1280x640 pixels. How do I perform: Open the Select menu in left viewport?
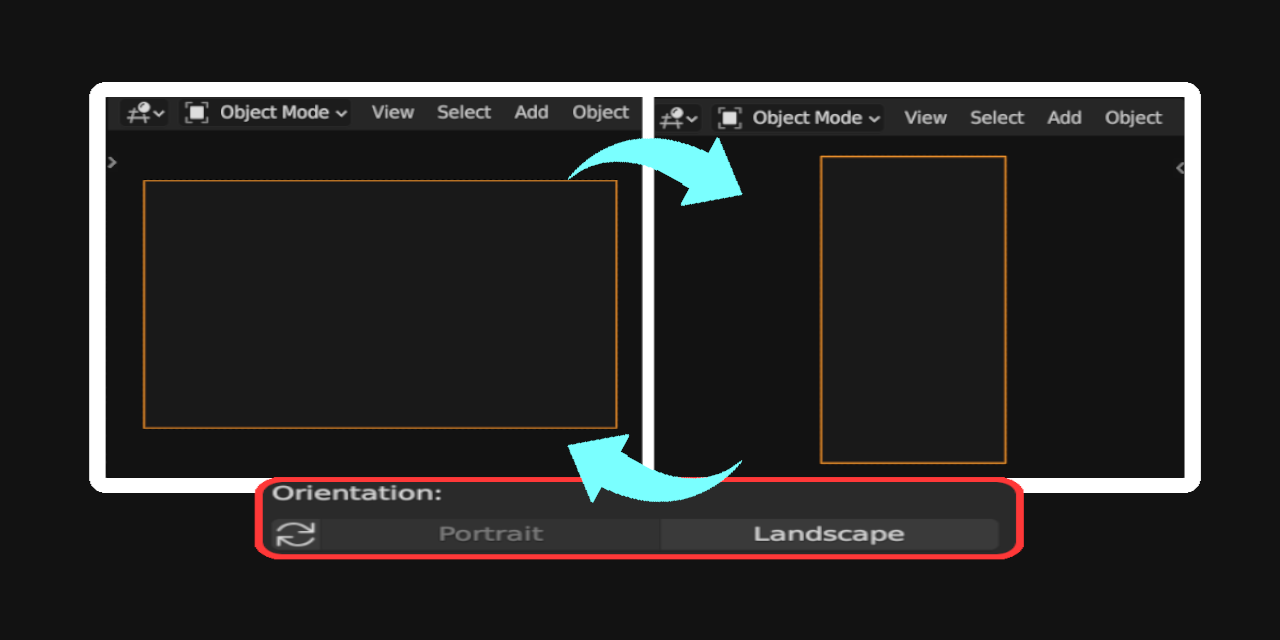(x=464, y=112)
